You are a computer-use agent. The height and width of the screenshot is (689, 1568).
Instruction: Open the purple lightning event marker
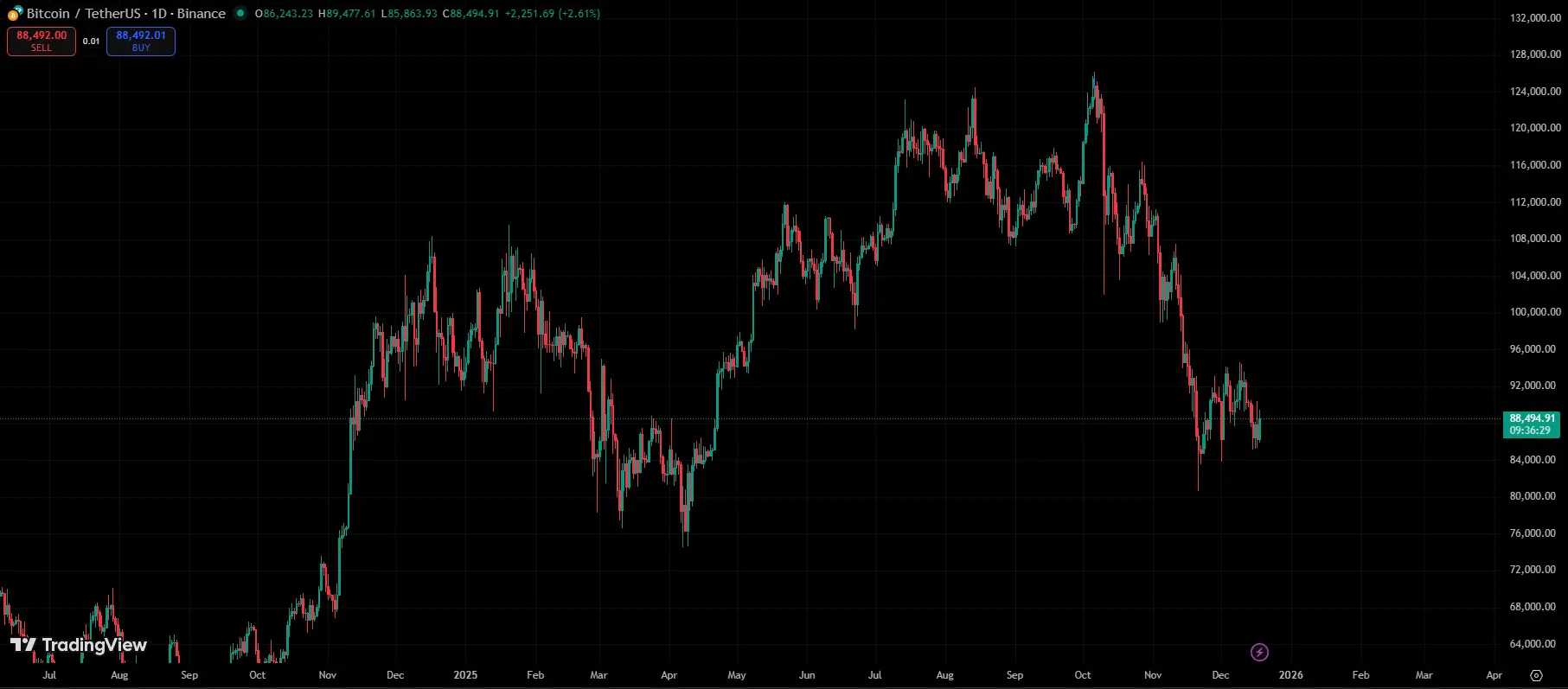[1259, 652]
